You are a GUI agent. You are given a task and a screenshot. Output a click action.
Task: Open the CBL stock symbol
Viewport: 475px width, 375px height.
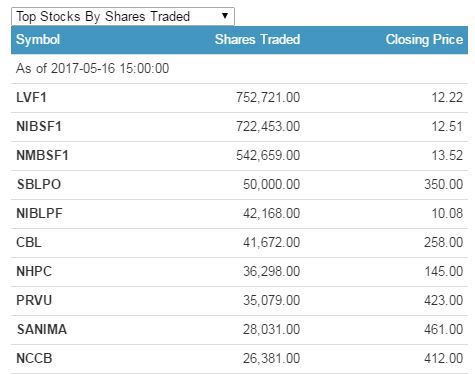point(29,243)
